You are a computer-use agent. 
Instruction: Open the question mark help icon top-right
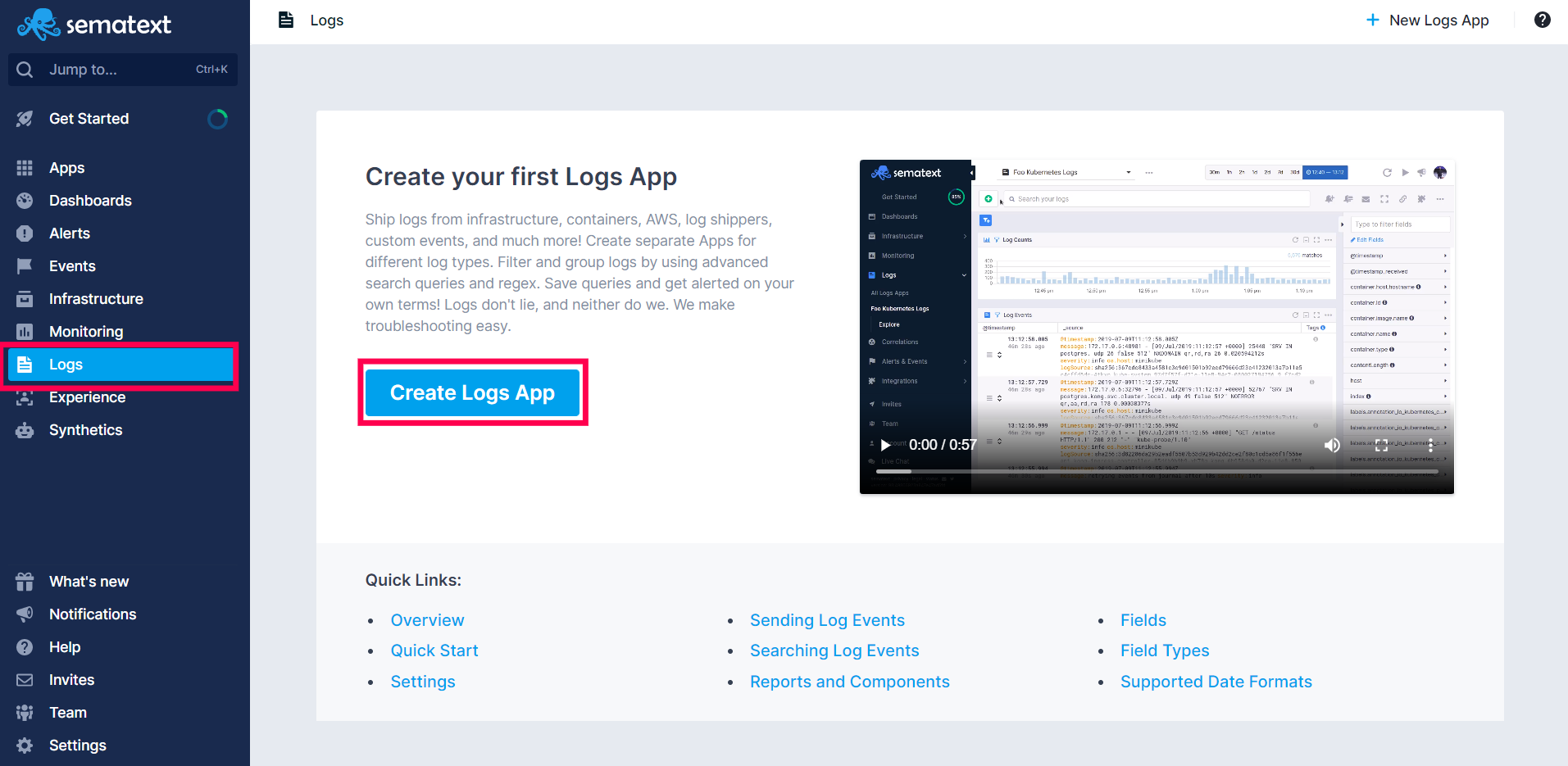point(1543,20)
